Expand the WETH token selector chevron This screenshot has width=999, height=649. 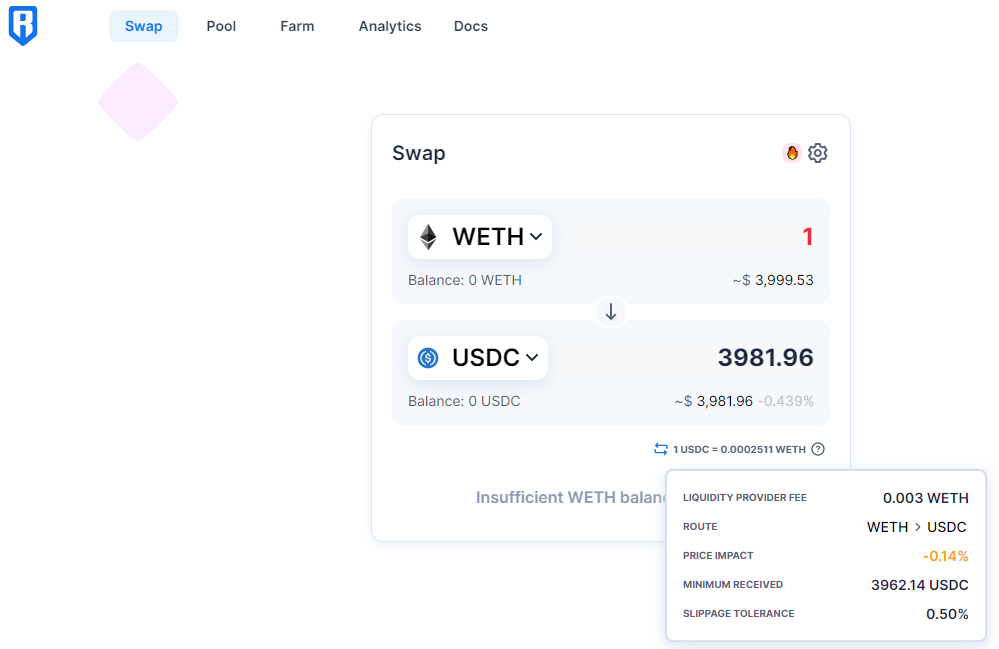(x=536, y=237)
